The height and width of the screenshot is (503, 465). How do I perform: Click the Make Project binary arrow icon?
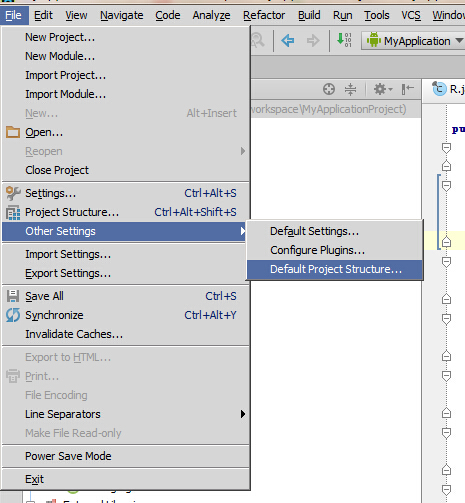pos(344,40)
